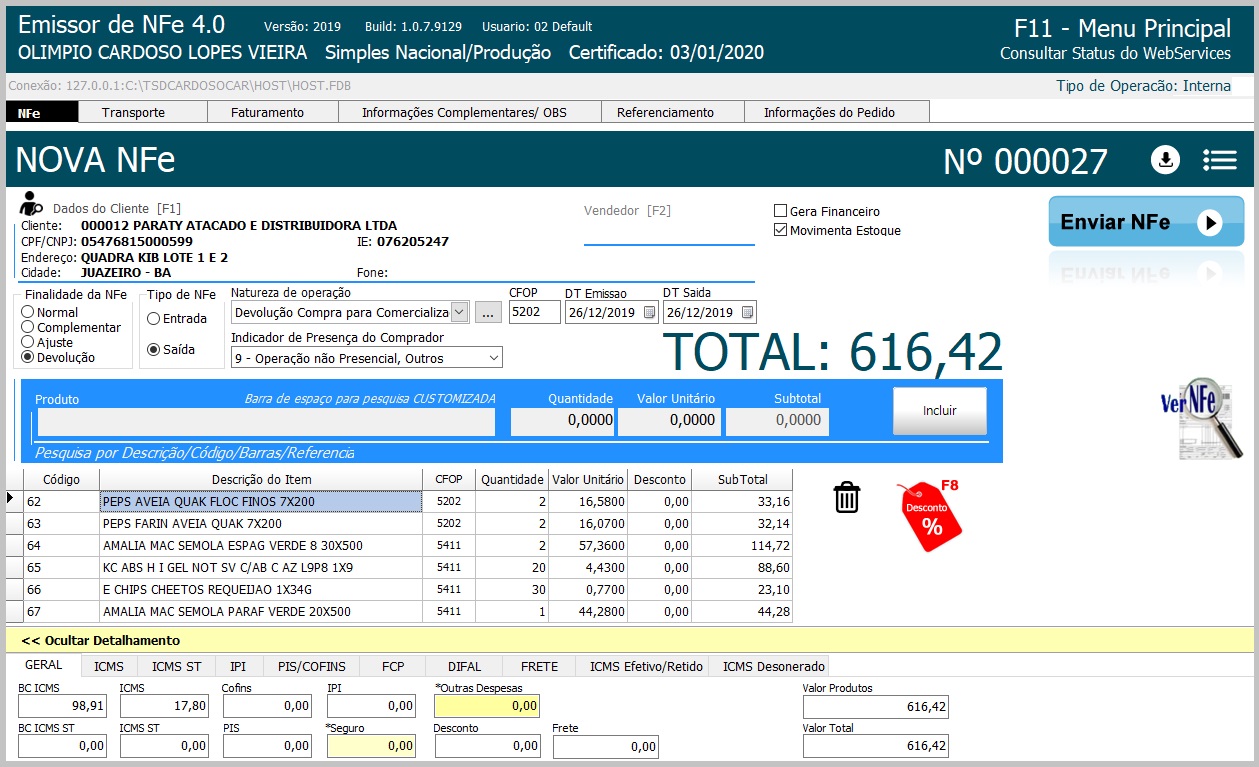Screen dimensions: 1259x767
Task: Open the ICMS detail tab
Action: click(109, 666)
